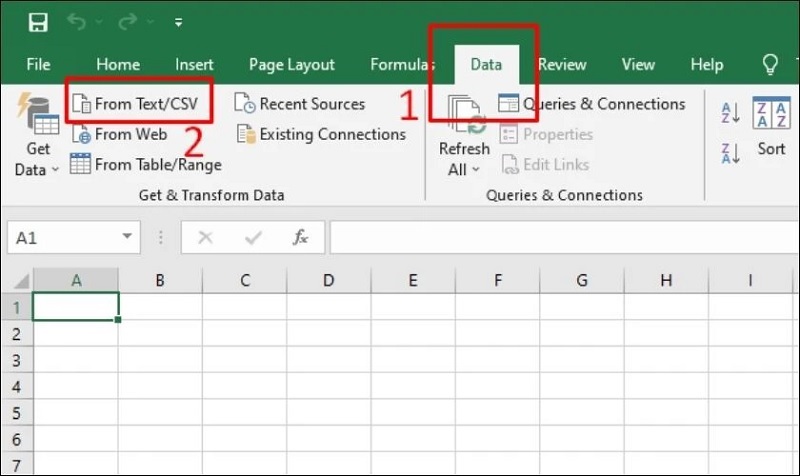
Task: Click inside the formula bar field
Action: [560, 237]
